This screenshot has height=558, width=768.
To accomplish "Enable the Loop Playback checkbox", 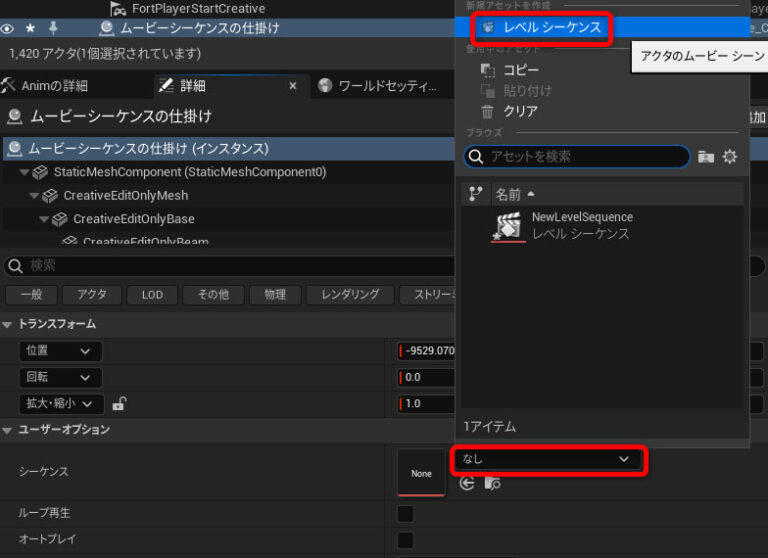I will coord(405,514).
